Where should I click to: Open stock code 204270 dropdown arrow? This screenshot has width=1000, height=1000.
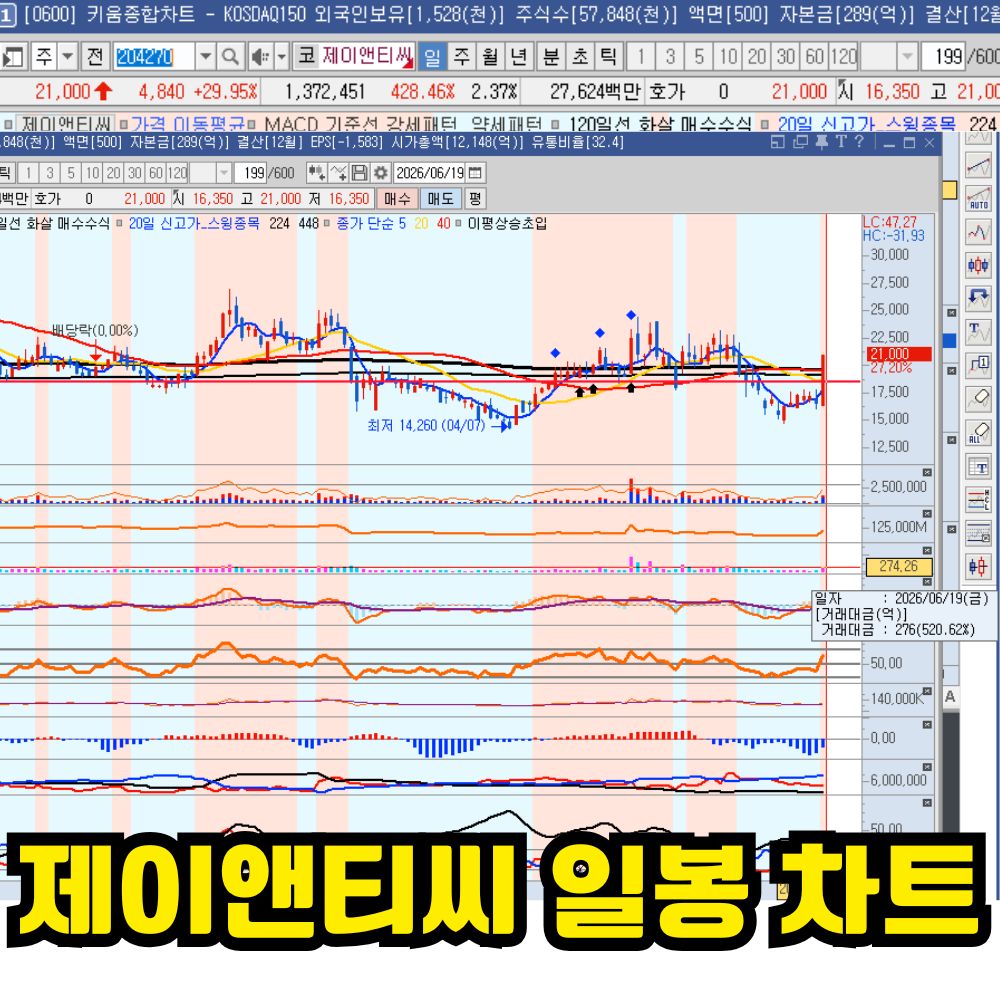coord(205,57)
